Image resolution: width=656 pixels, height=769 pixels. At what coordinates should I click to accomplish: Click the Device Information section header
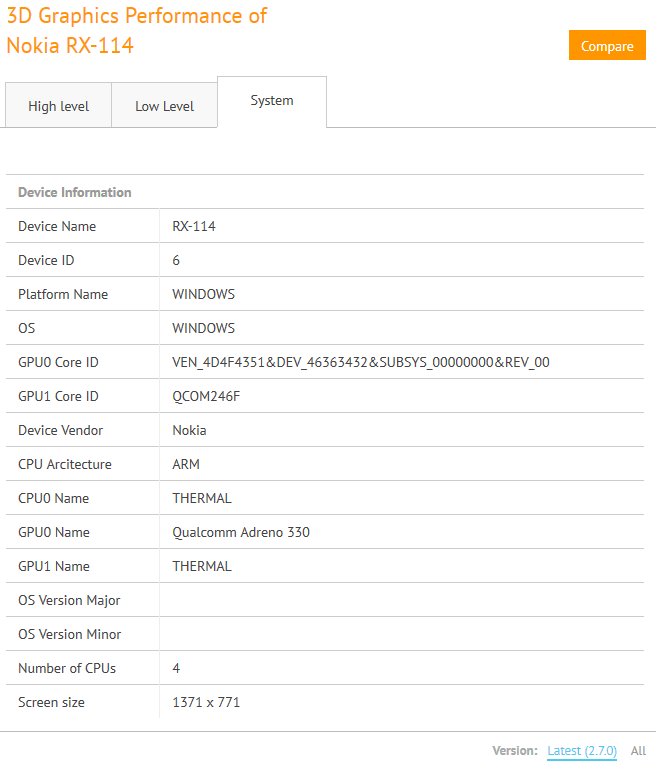click(75, 192)
